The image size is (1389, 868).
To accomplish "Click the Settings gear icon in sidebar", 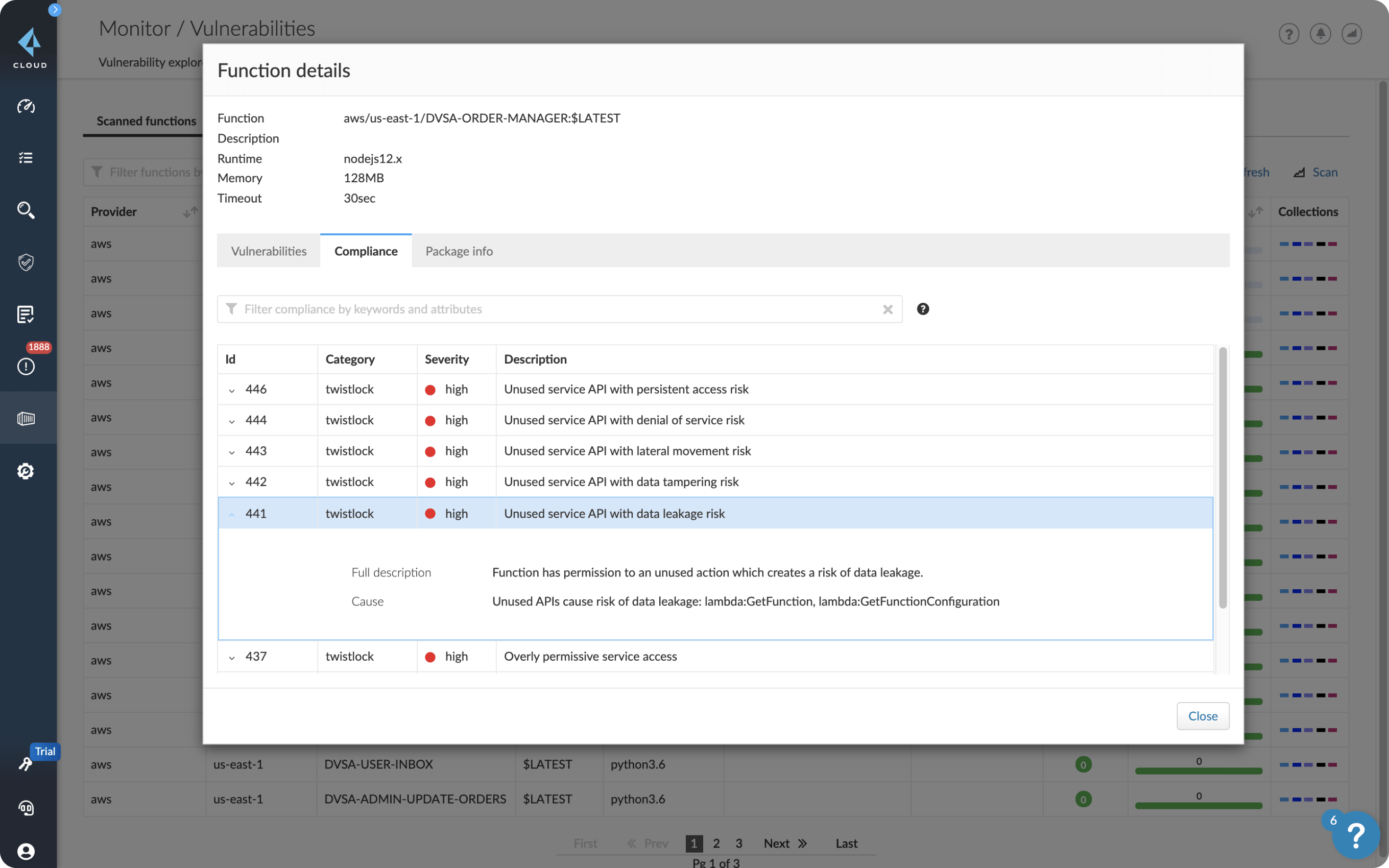I will click(x=26, y=471).
